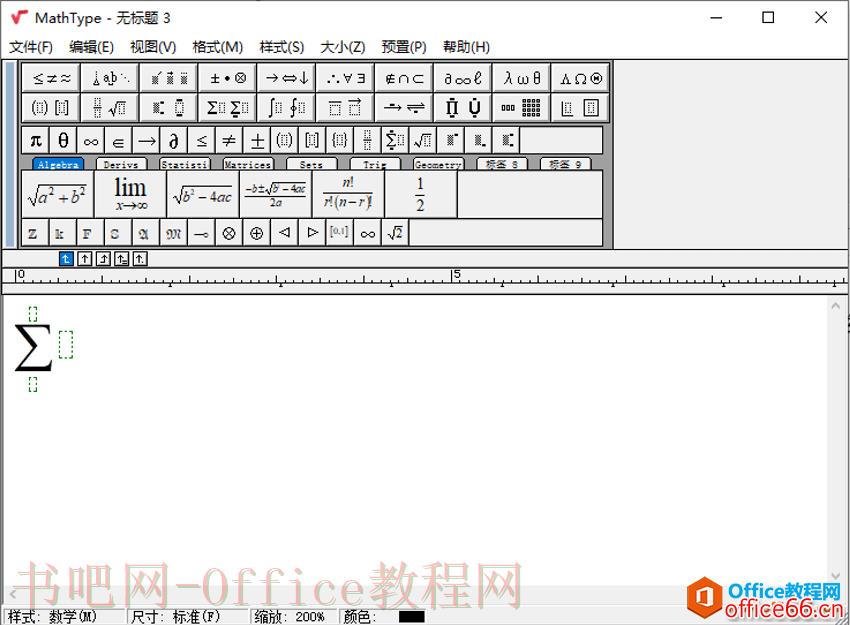
Task: Insert the theta symbol from small bar
Action: 63,141
